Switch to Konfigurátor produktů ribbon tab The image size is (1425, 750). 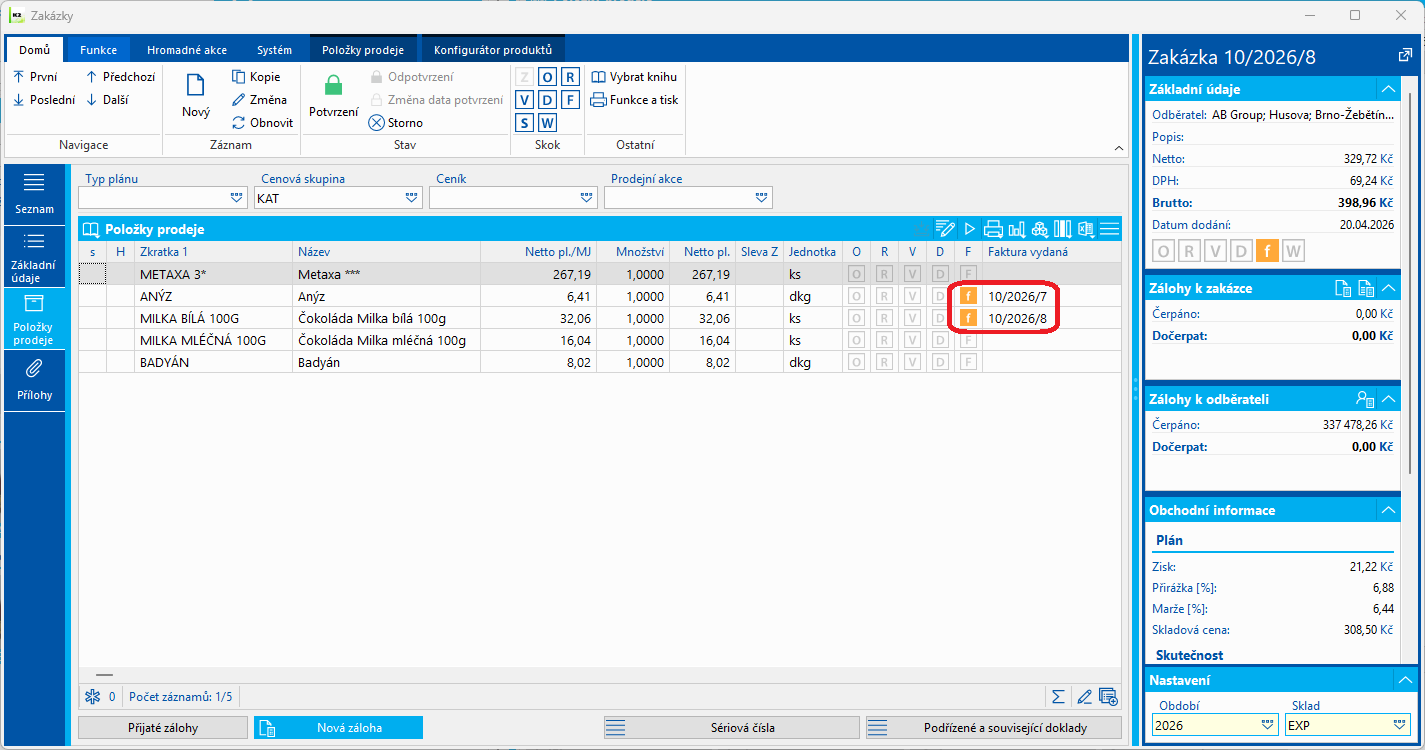[493, 50]
